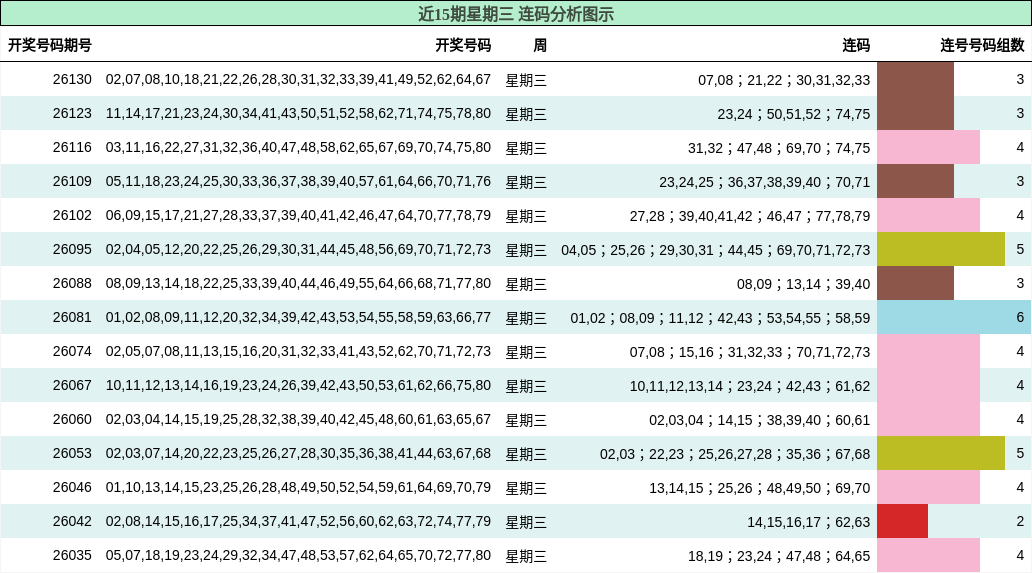Select issue number 26095

(x=72, y=249)
